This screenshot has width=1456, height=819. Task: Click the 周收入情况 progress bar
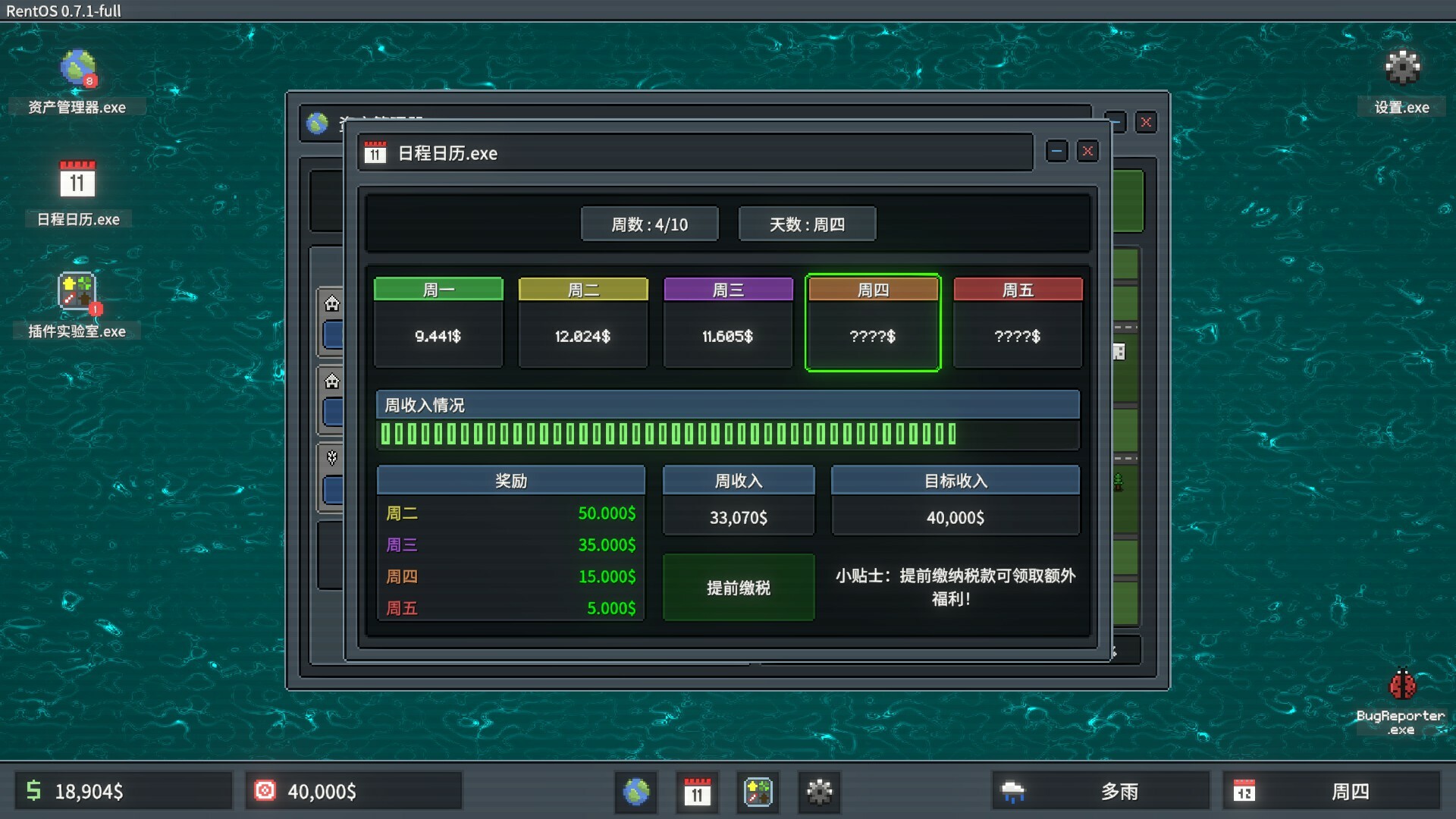tap(728, 434)
